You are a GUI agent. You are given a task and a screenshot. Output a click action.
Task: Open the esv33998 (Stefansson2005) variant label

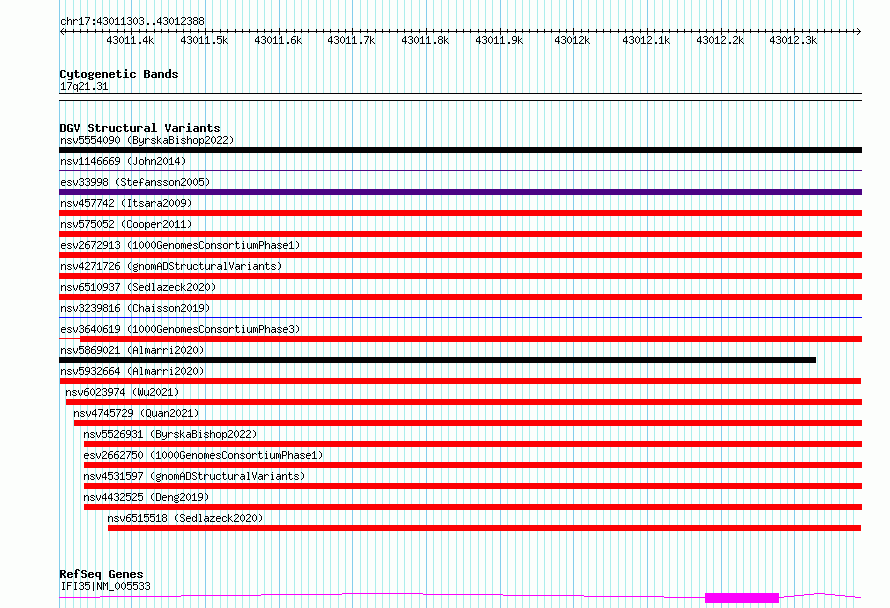(135, 182)
